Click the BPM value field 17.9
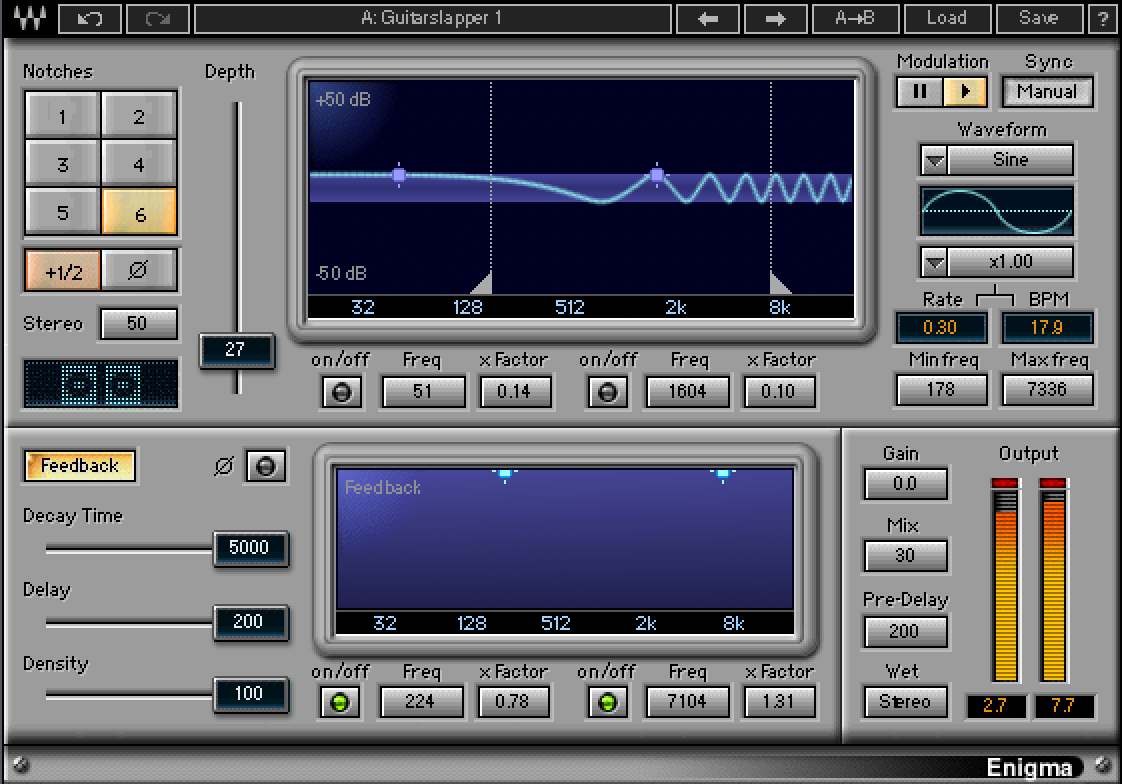This screenshot has width=1122, height=784. [x=1048, y=328]
